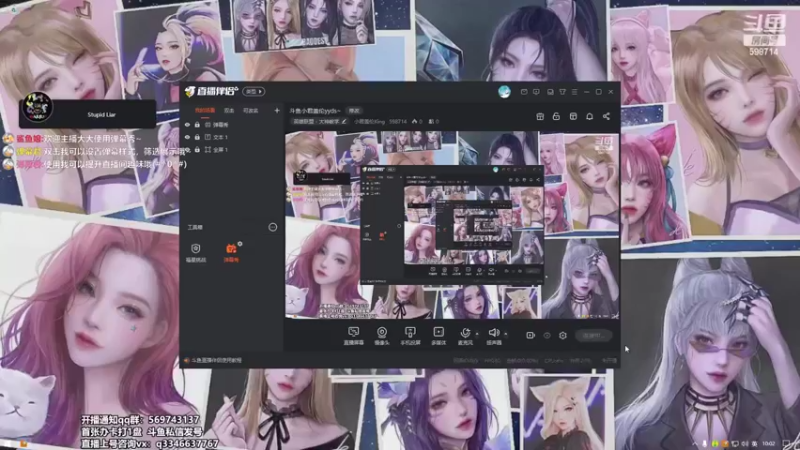Click the wallet-shaped icon in the title bar
This screenshot has width=800, height=450.
[550, 92]
